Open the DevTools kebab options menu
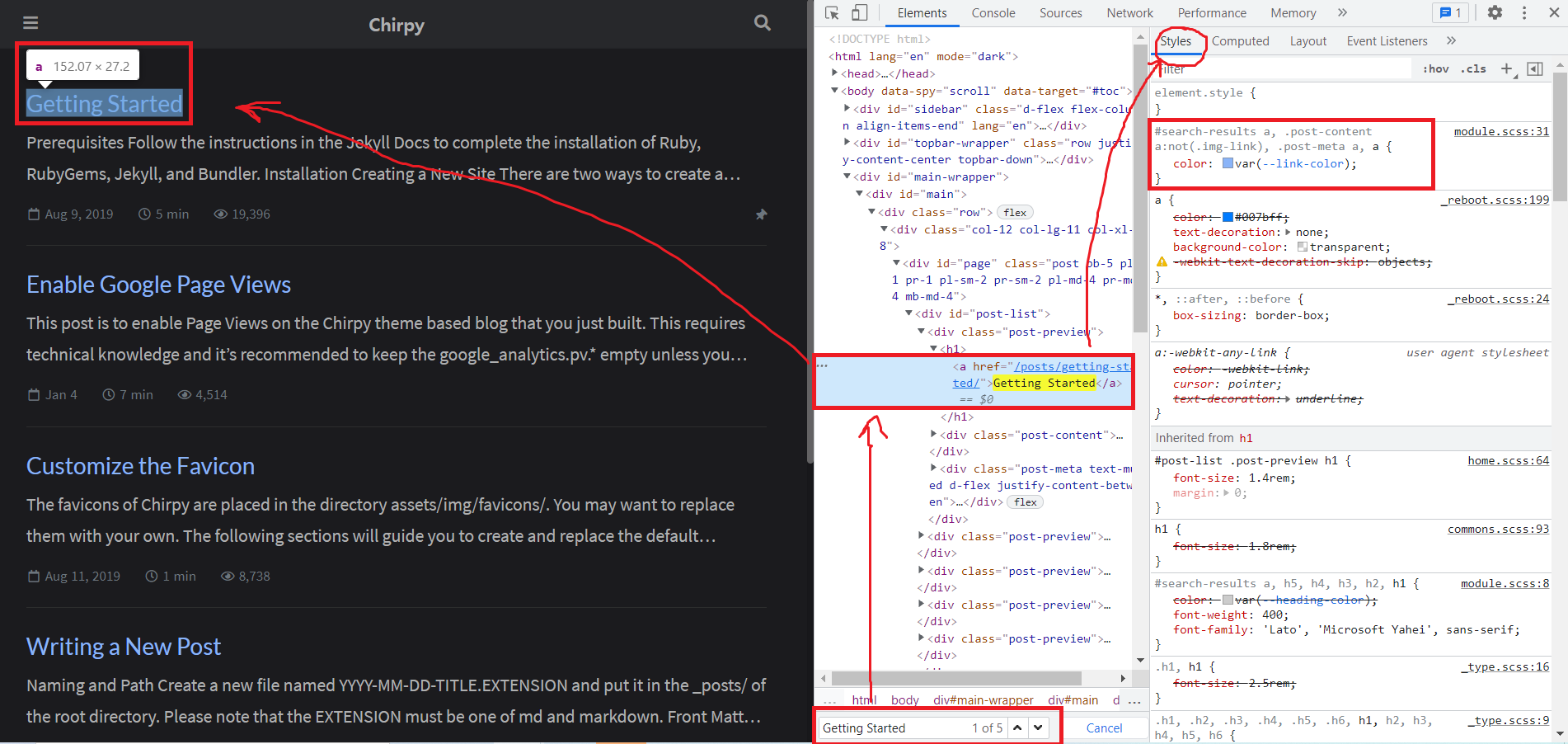The width and height of the screenshot is (1568, 744). click(x=1524, y=12)
